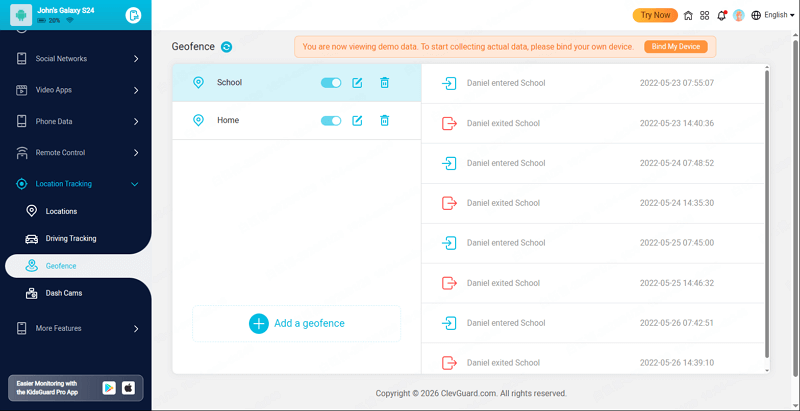The image size is (800, 411).
Task: Open Dash Cams page
Action: (x=64, y=293)
